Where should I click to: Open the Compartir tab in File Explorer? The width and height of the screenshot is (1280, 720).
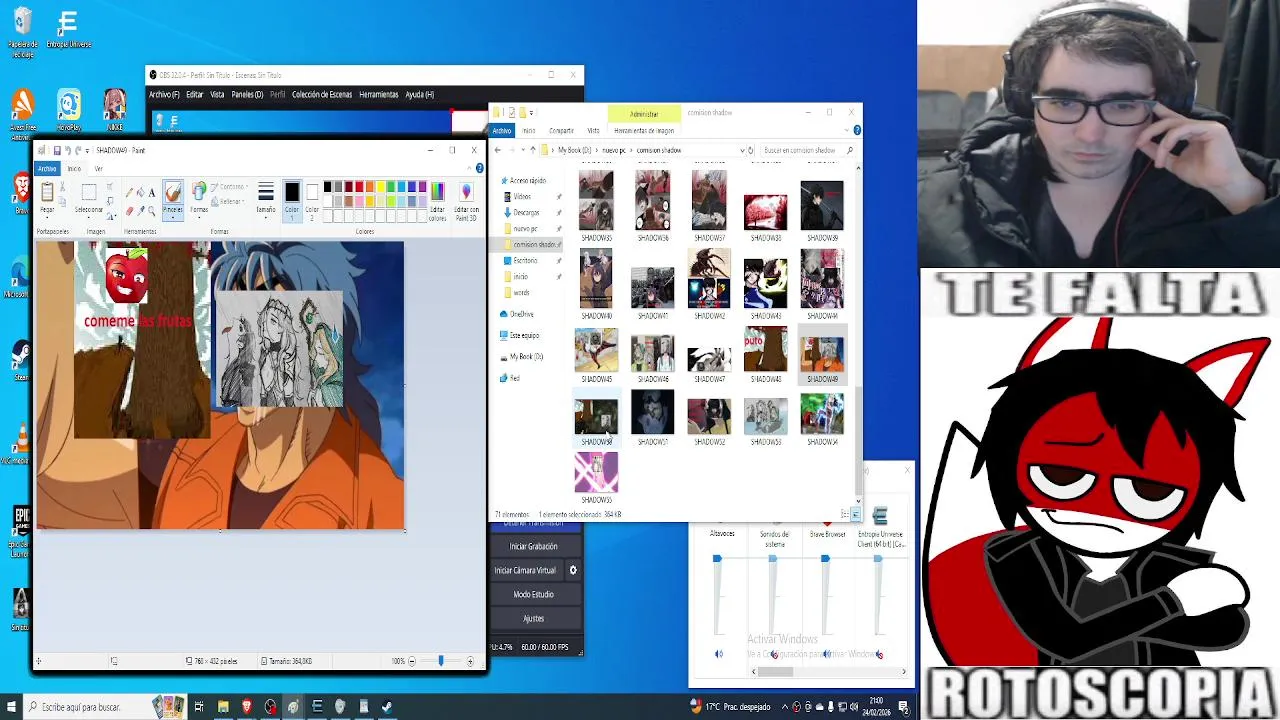point(561,130)
